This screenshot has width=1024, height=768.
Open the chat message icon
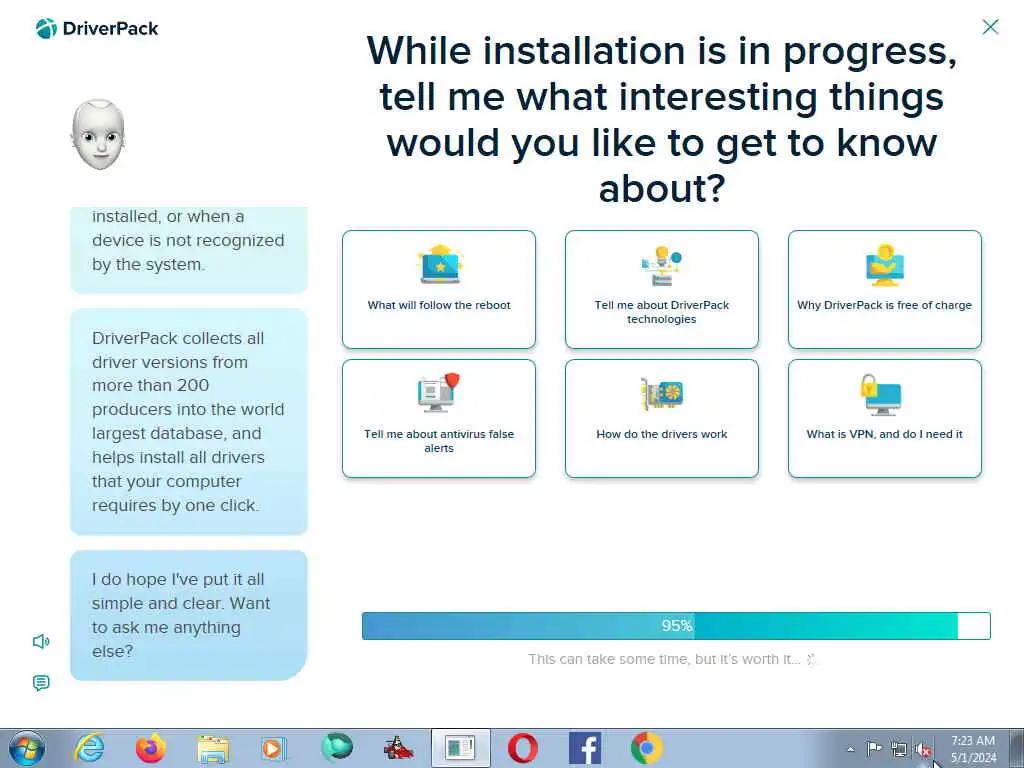[x=40, y=683]
